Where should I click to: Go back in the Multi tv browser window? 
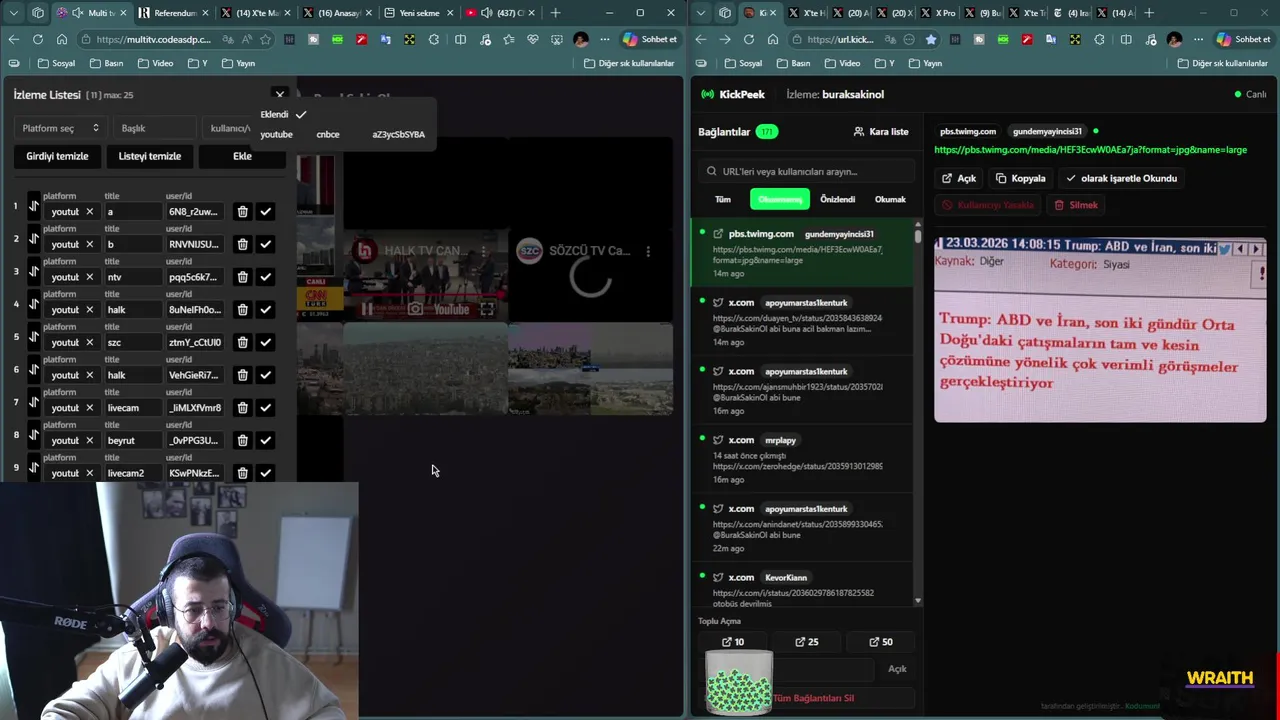tap(13, 39)
